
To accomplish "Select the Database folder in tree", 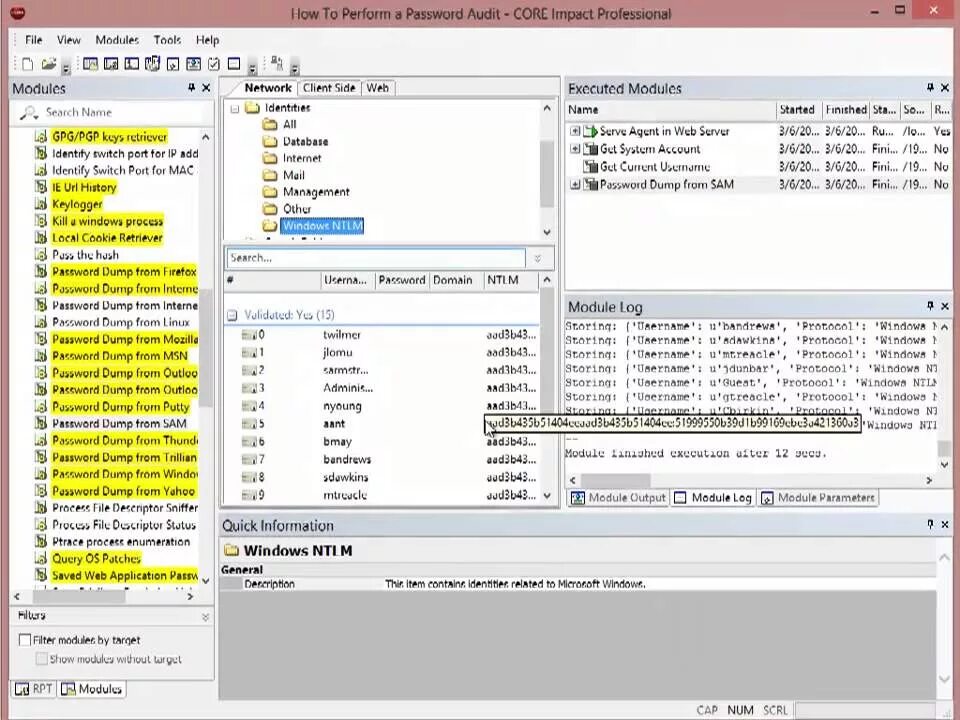I will [x=305, y=141].
